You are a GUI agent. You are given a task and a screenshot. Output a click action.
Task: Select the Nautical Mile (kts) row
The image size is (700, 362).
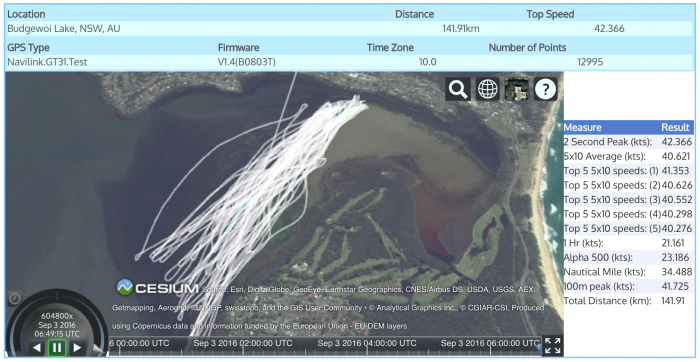click(x=629, y=272)
